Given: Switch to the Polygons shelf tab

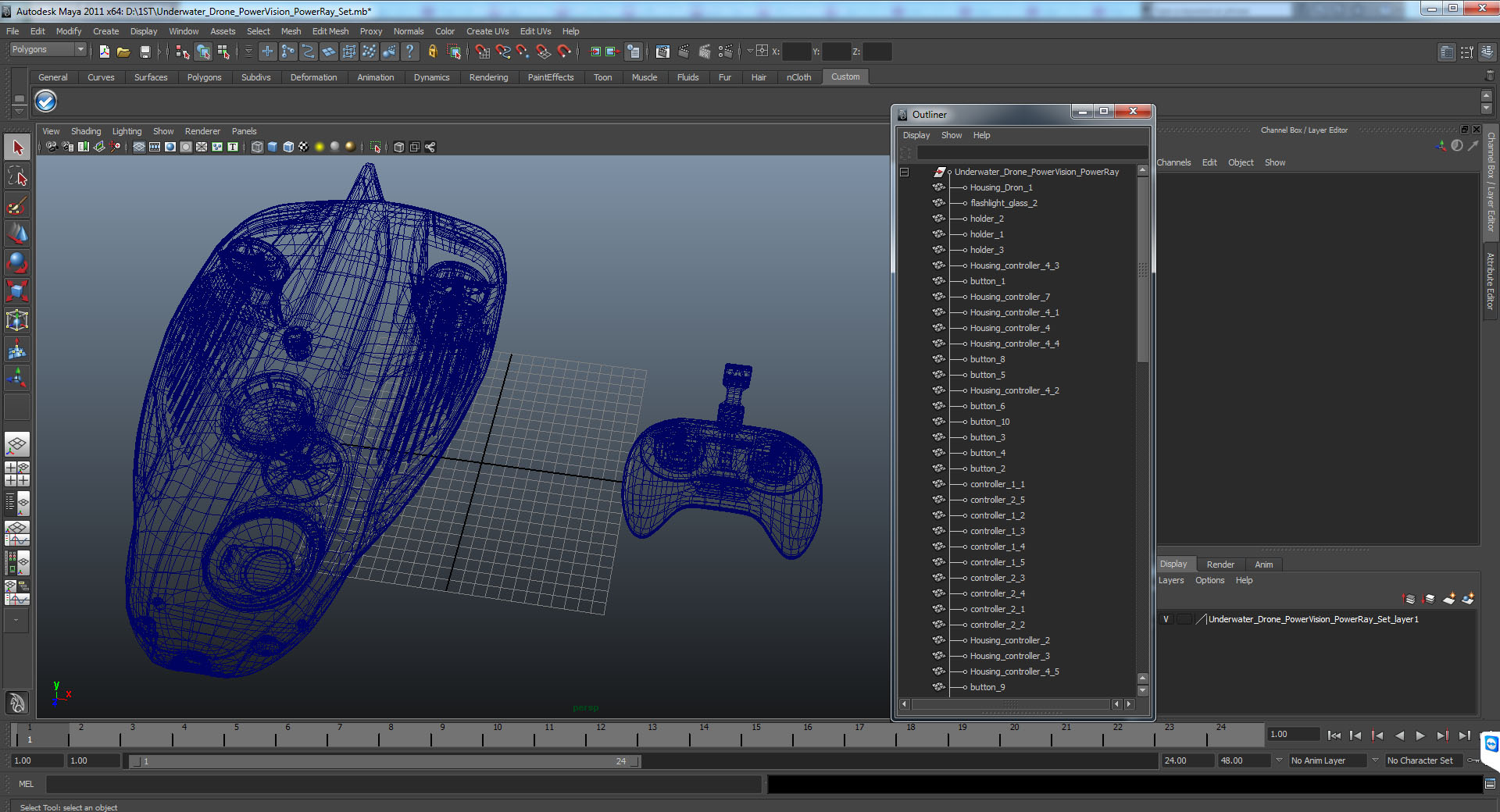Looking at the screenshot, I should (204, 77).
